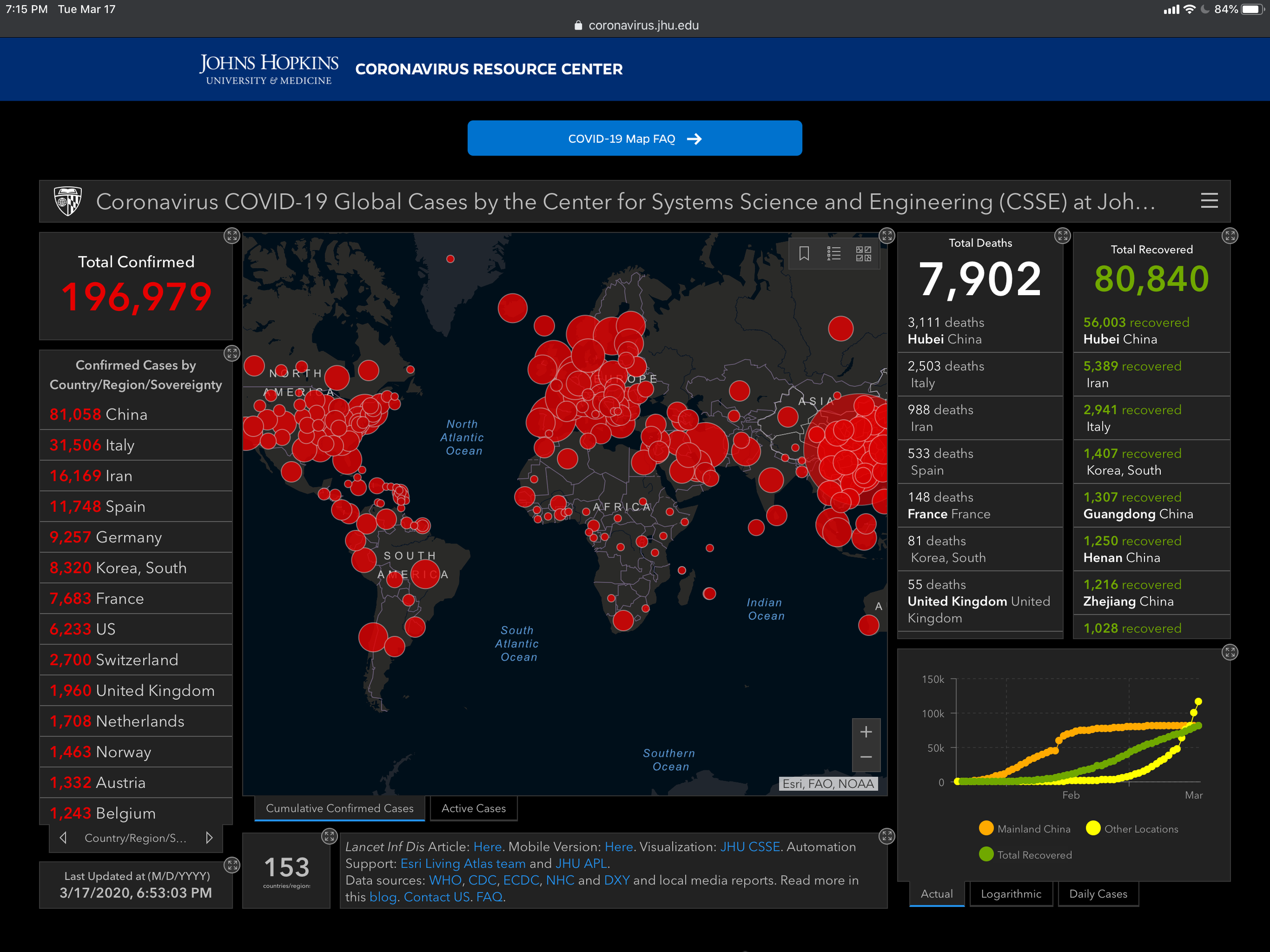Expand the Confirmed Cases by Country panel

click(x=231, y=353)
